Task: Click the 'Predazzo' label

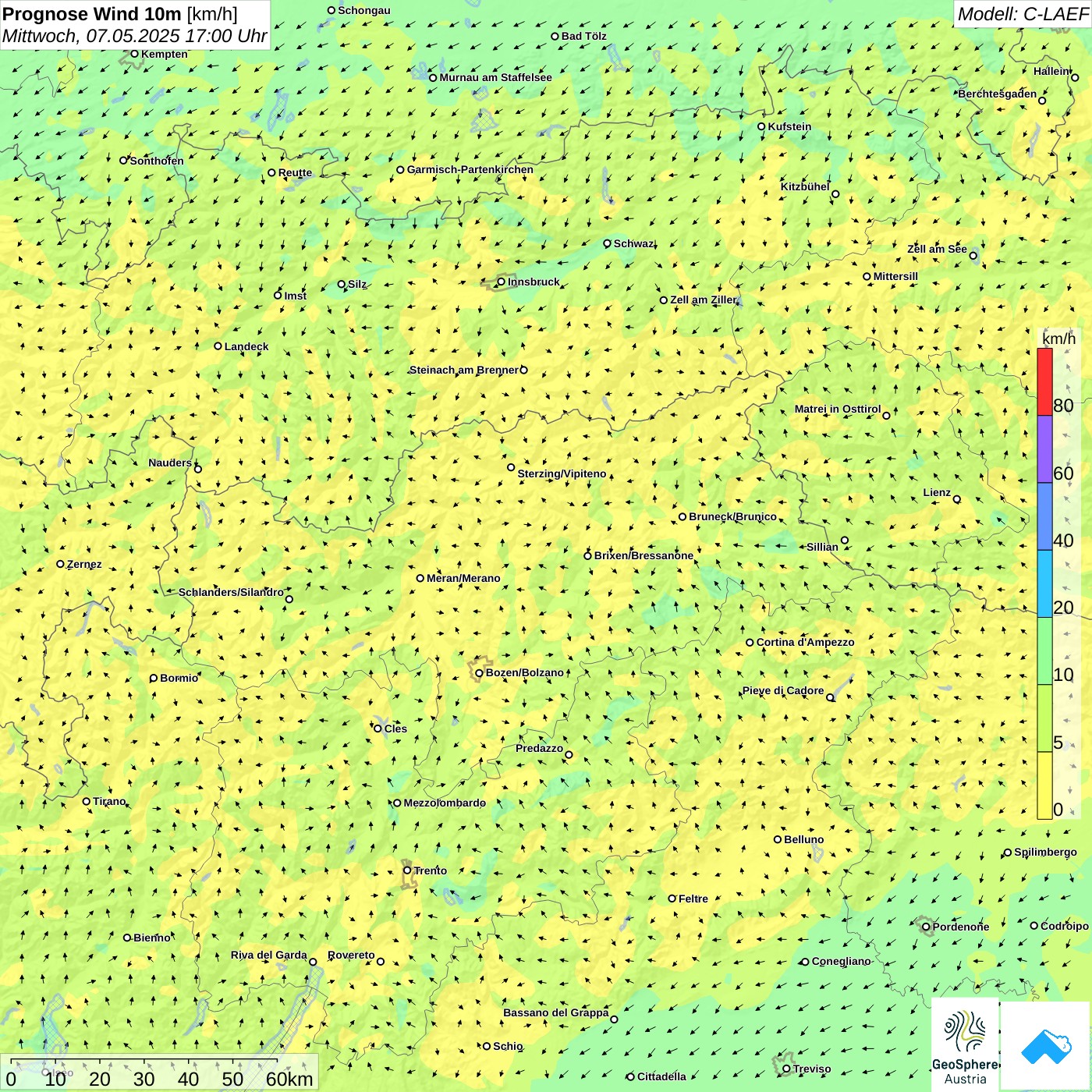Action: 539,749
